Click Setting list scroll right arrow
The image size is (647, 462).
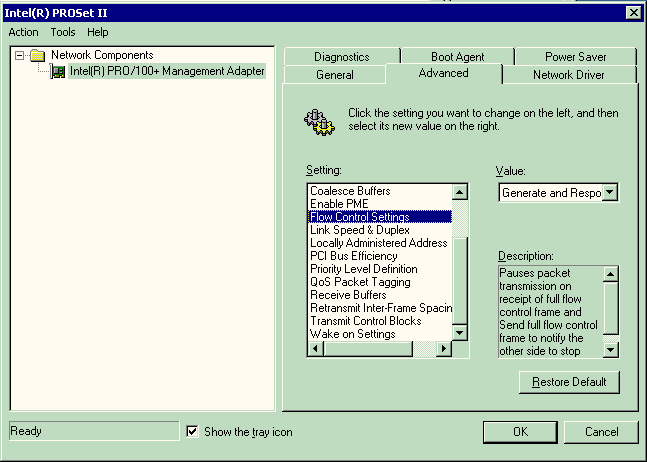(x=444, y=349)
